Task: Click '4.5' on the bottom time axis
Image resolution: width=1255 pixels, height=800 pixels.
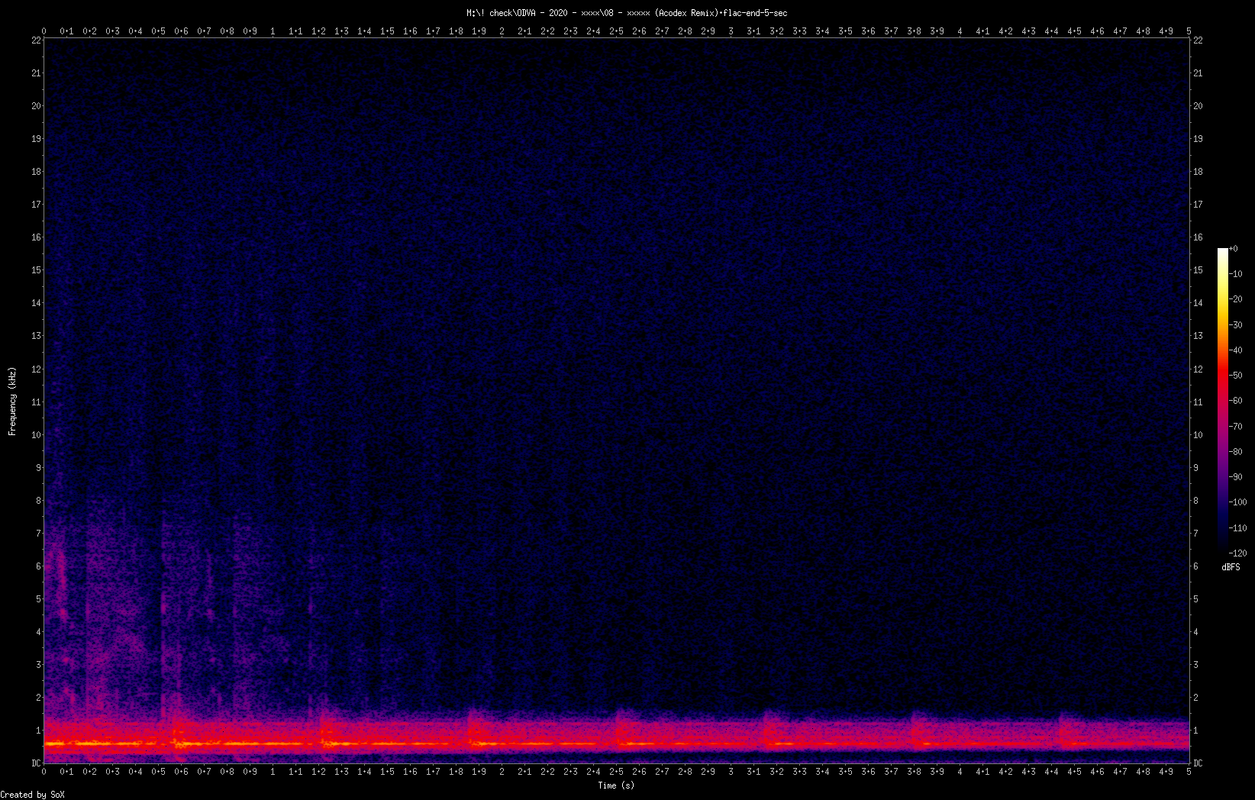Action: pyautogui.click(x=1075, y=773)
